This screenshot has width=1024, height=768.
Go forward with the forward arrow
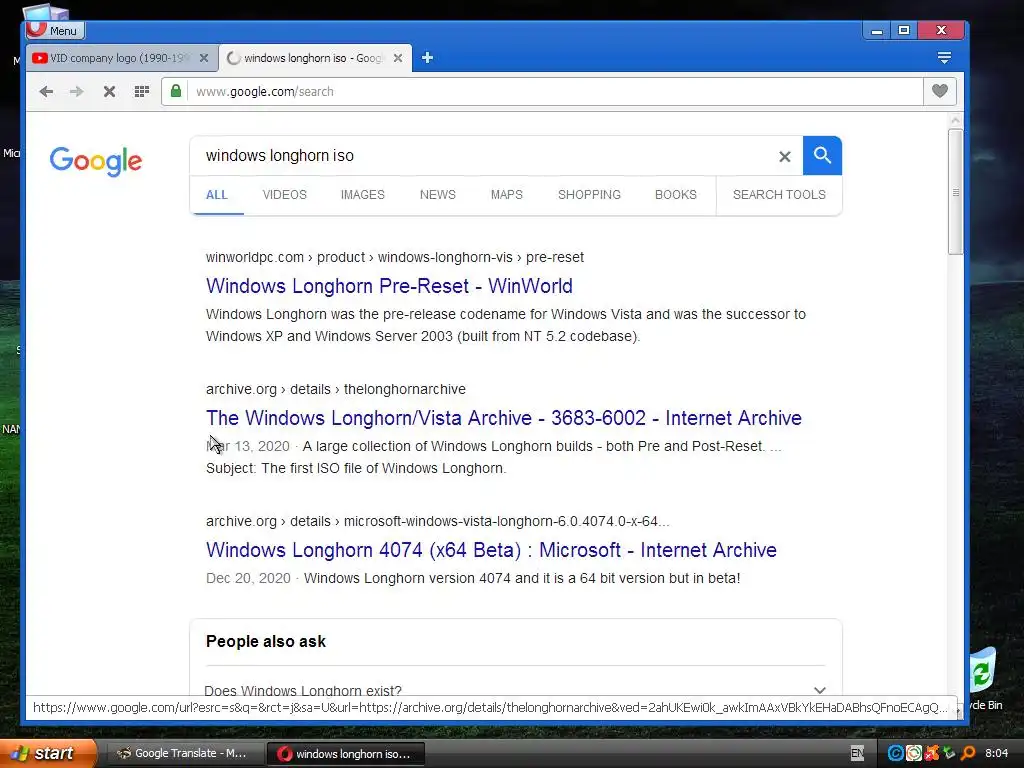76,91
